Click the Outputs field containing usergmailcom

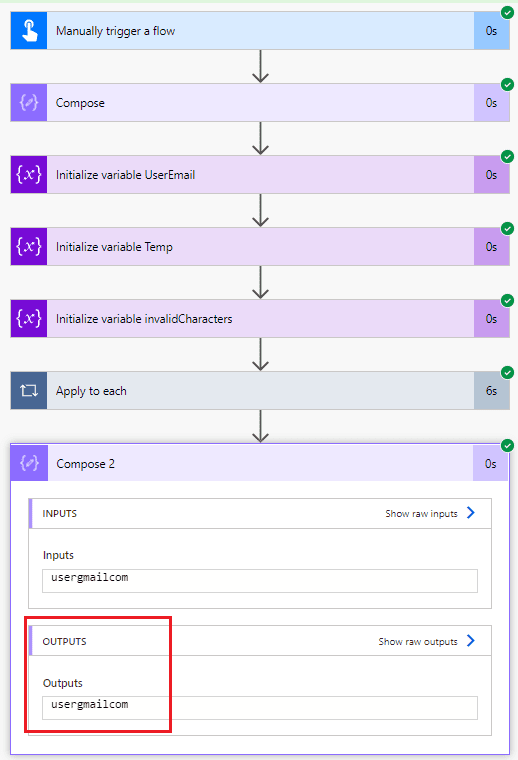pos(260,708)
